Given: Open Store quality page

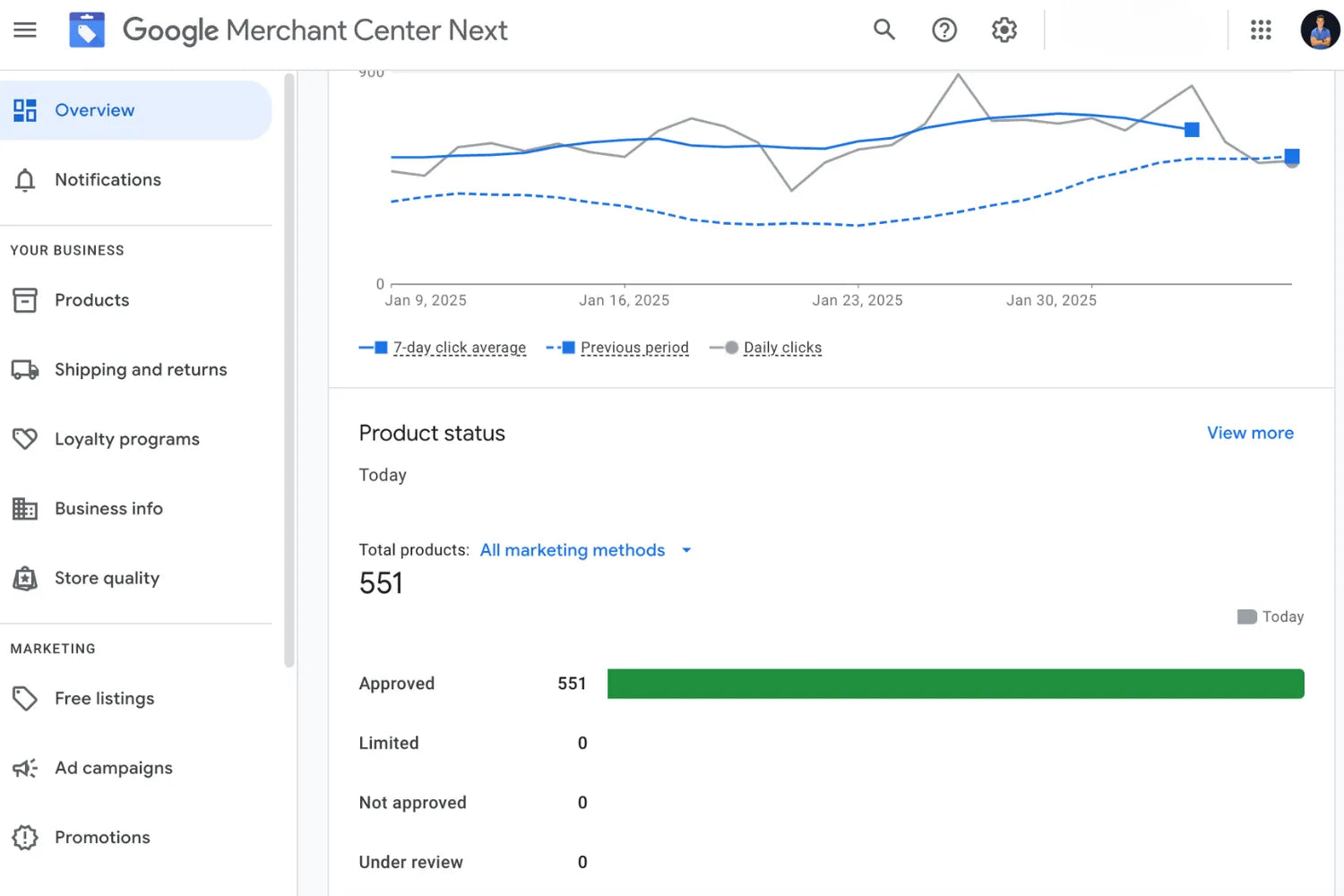Looking at the screenshot, I should point(107,578).
